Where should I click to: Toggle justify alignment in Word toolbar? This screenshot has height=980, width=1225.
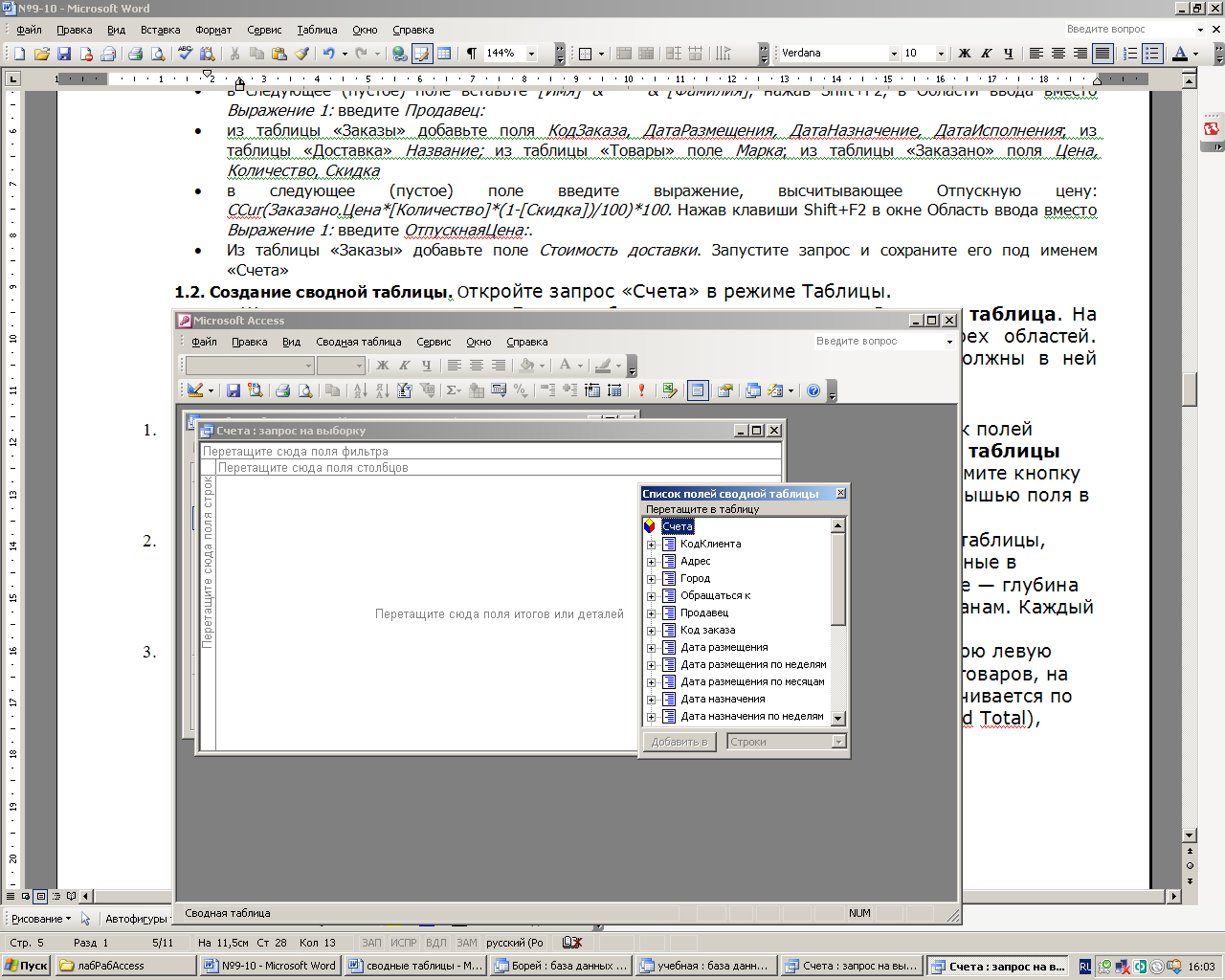click(x=1102, y=54)
